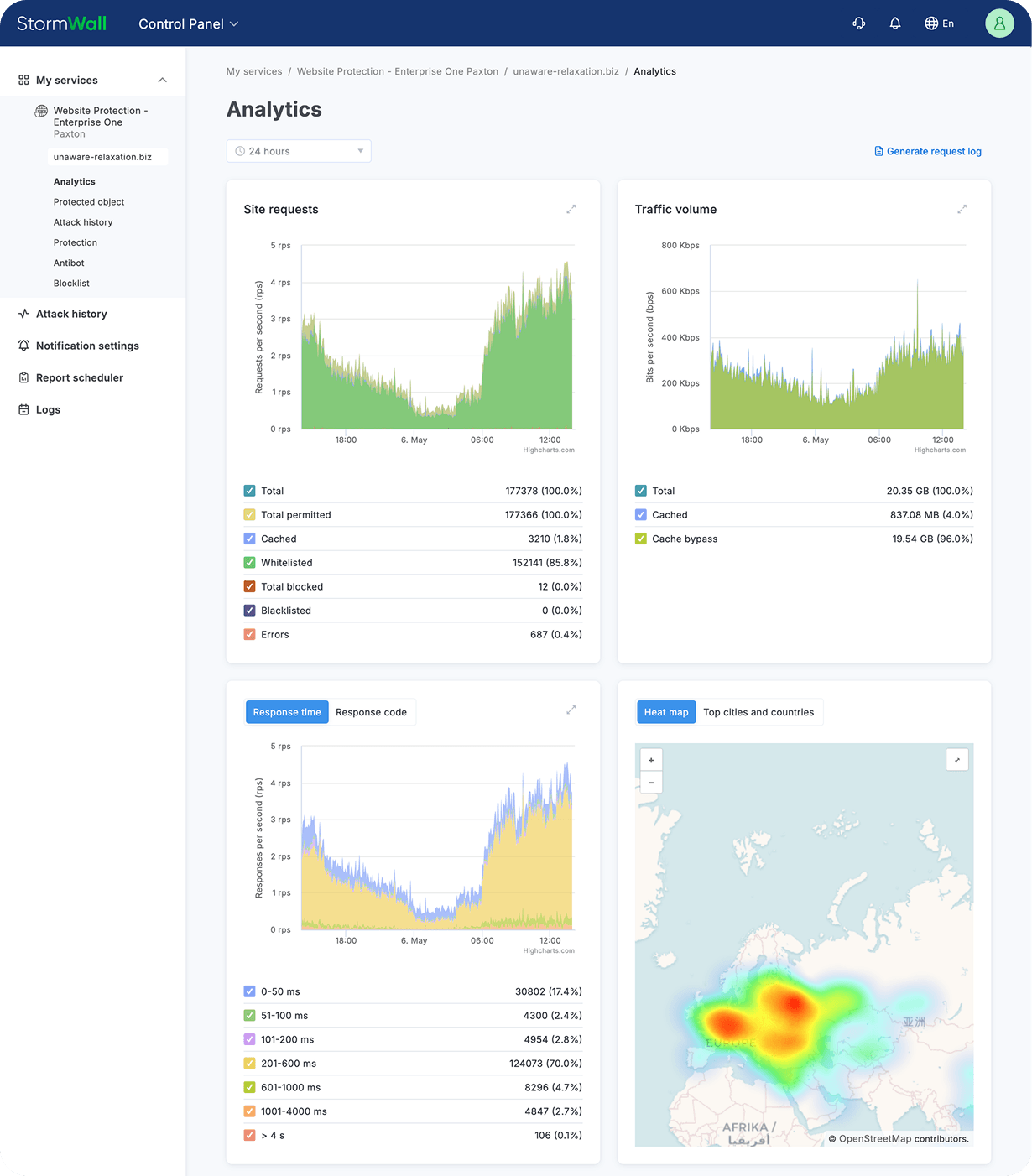Click the My services grid icon

(x=23, y=81)
